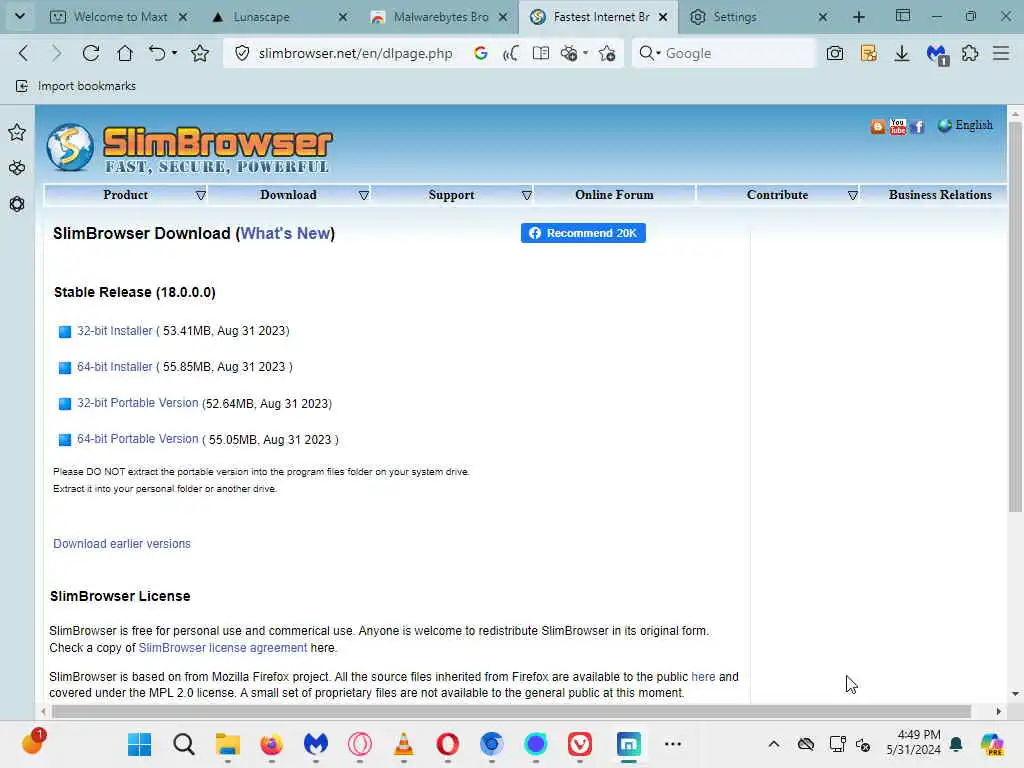Screen dimensions: 1024x768
Task: Open SlimBrowser license agreement link
Action: [223, 648]
